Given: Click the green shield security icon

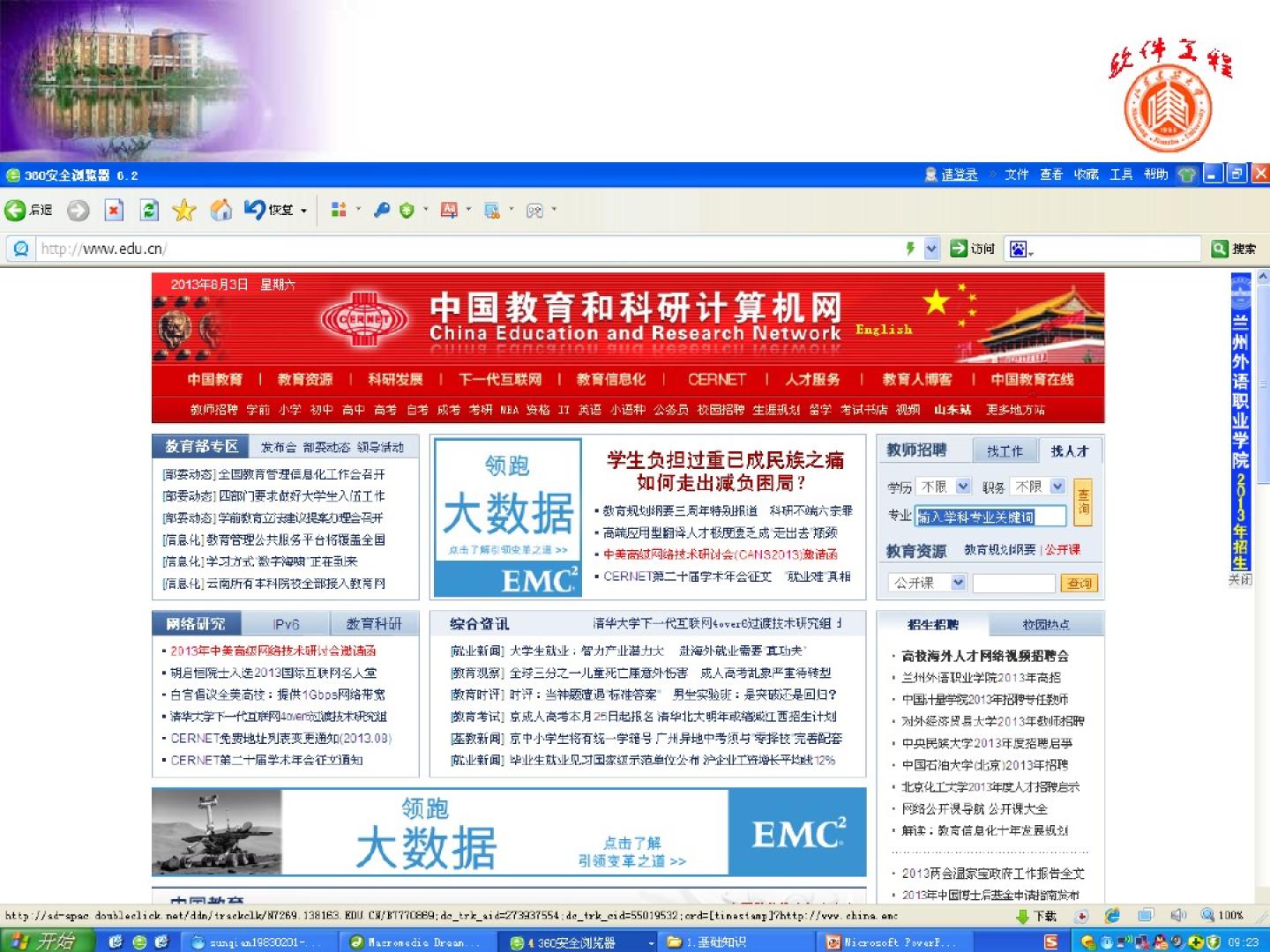Looking at the screenshot, I should coord(407,210).
